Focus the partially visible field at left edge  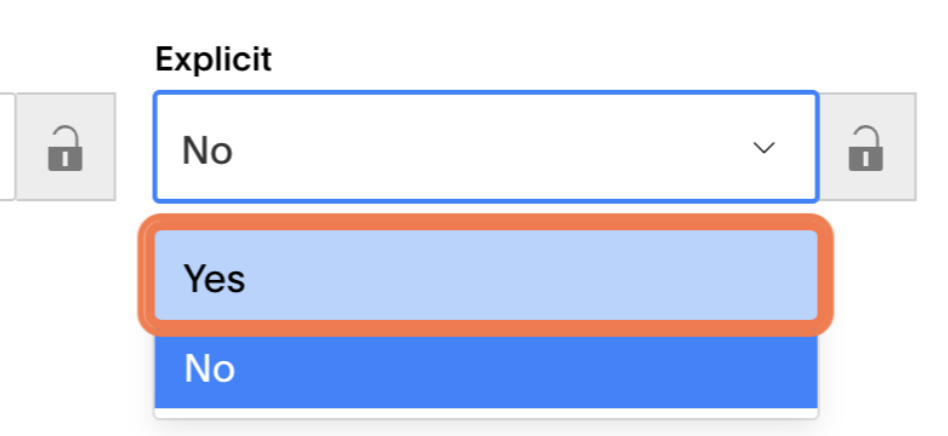click(x=7, y=146)
